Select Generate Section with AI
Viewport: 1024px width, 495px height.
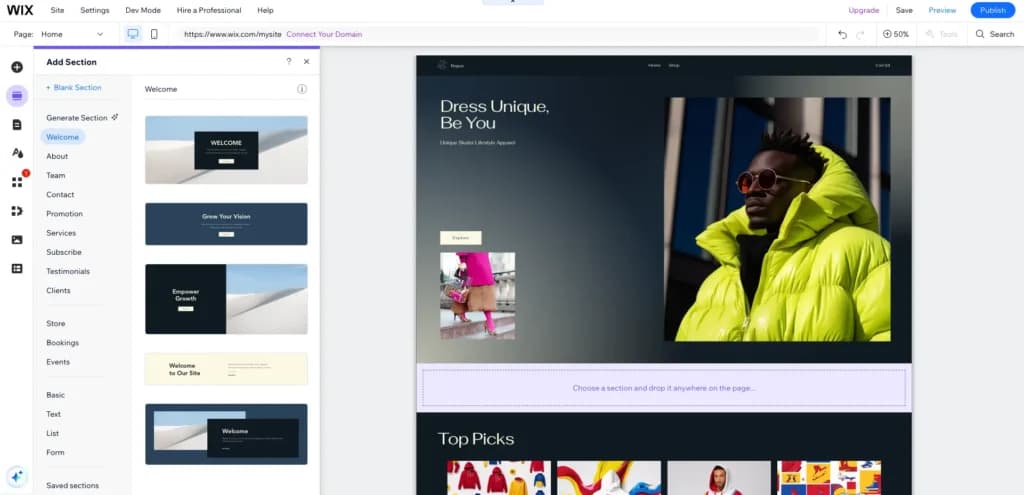[x=82, y=118]
